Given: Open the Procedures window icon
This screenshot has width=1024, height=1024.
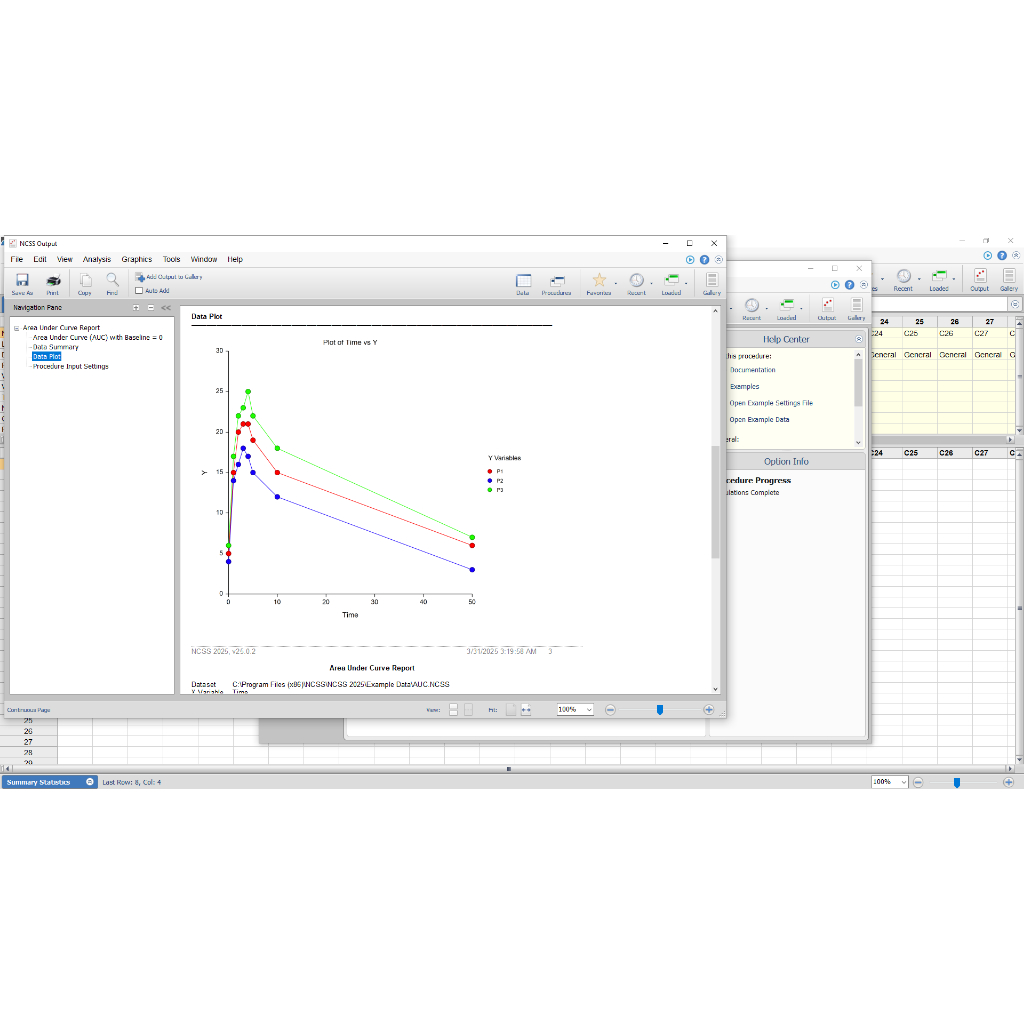Looking at the screenshot, I should (556, 282).
